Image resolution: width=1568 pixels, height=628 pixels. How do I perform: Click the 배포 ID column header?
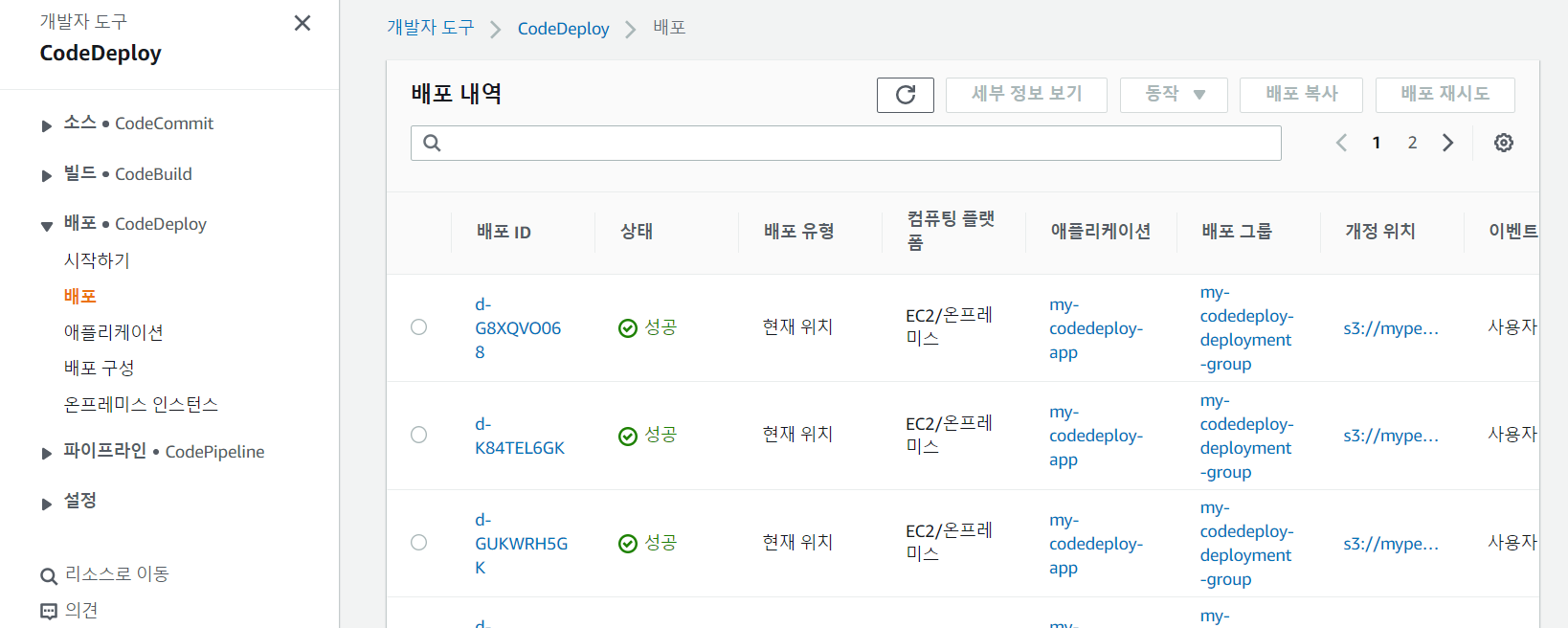[504, 232]
